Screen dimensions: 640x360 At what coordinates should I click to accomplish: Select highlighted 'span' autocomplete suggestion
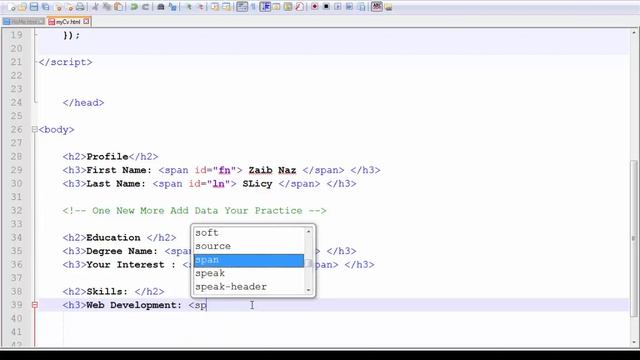point(249,260)
